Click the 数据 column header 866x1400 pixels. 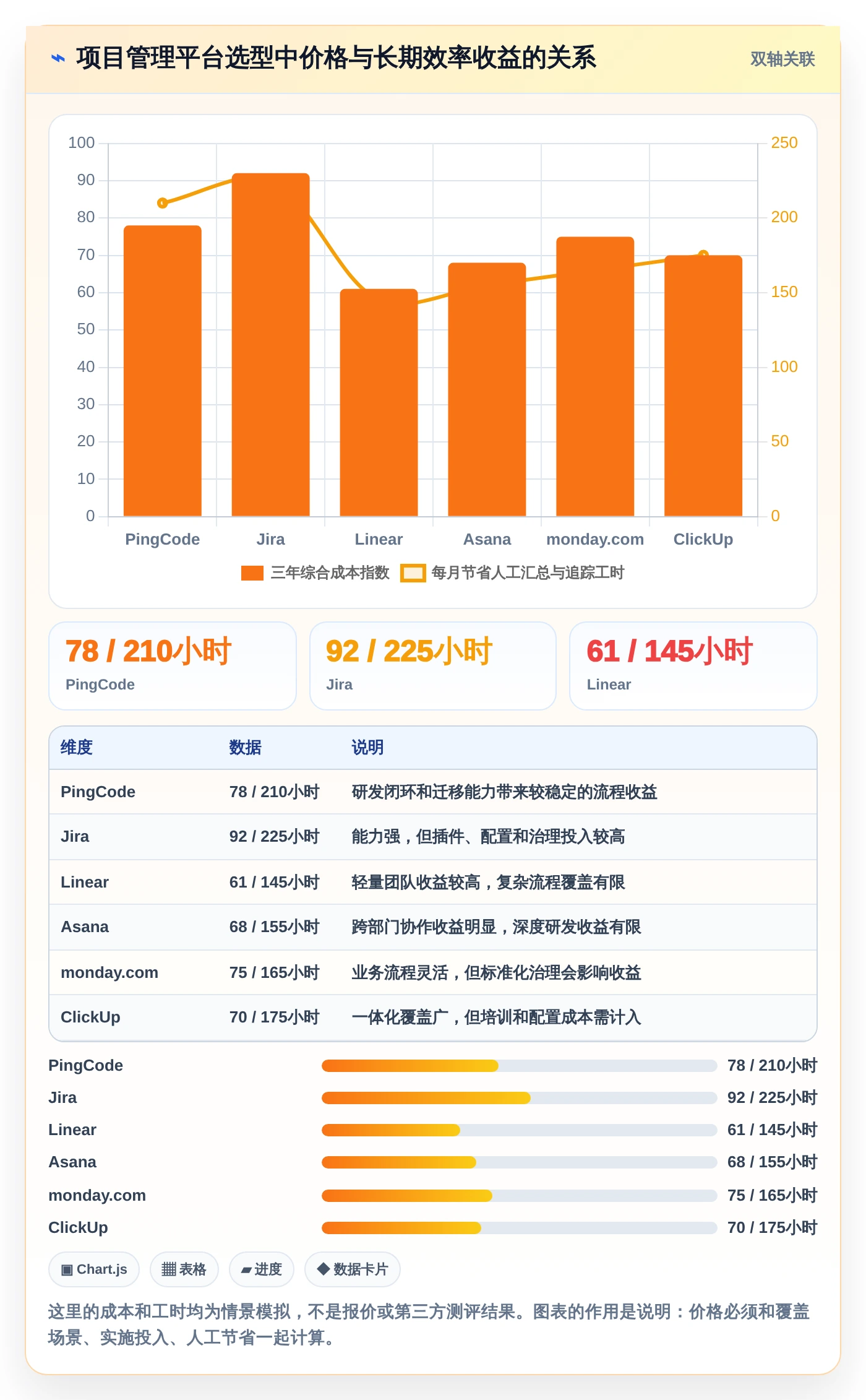(x=246, y=748)
